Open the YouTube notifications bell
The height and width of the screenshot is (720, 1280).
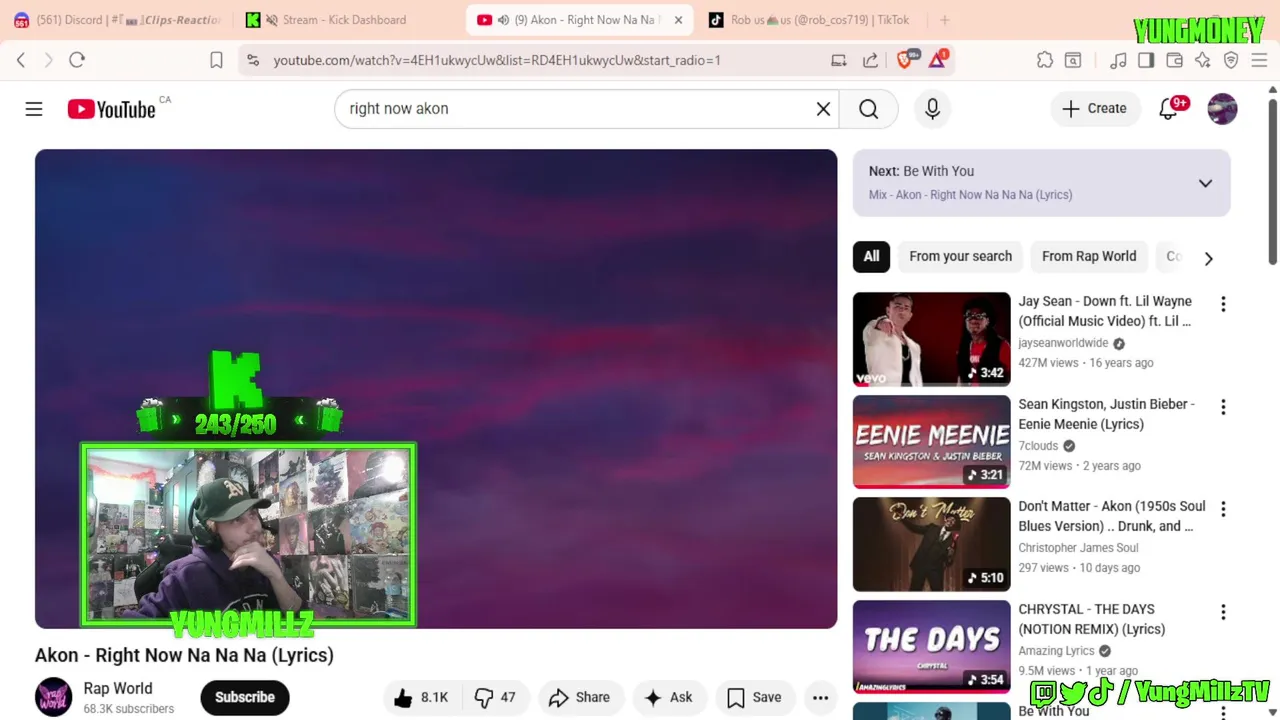point(1168,109)
